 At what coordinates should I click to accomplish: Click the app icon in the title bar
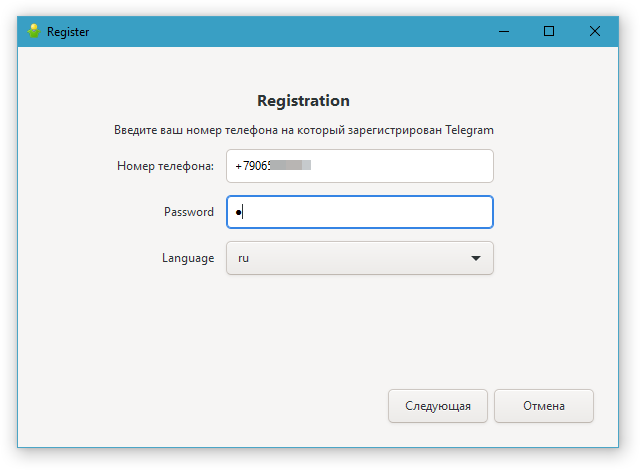click(x=33, y=31)
